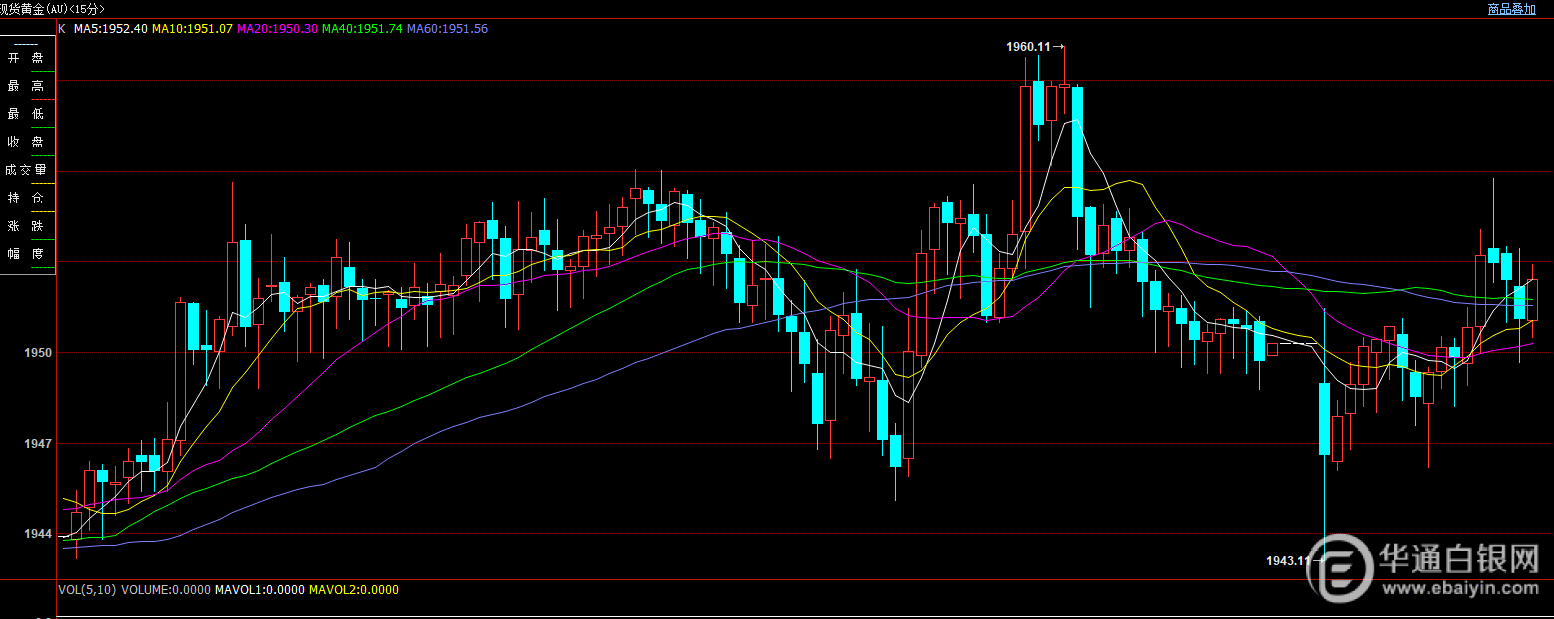Click the MA5:1952.40 moving average label
Viewport: 1554px width, 619px height.
(x=111, y=29)
